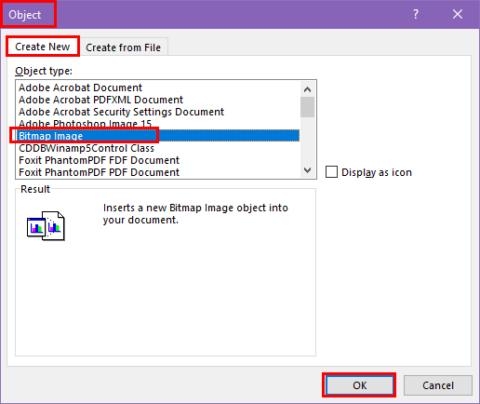Dismiss dialog with Cancel button
480x404 pixels.
pos(438,385)
